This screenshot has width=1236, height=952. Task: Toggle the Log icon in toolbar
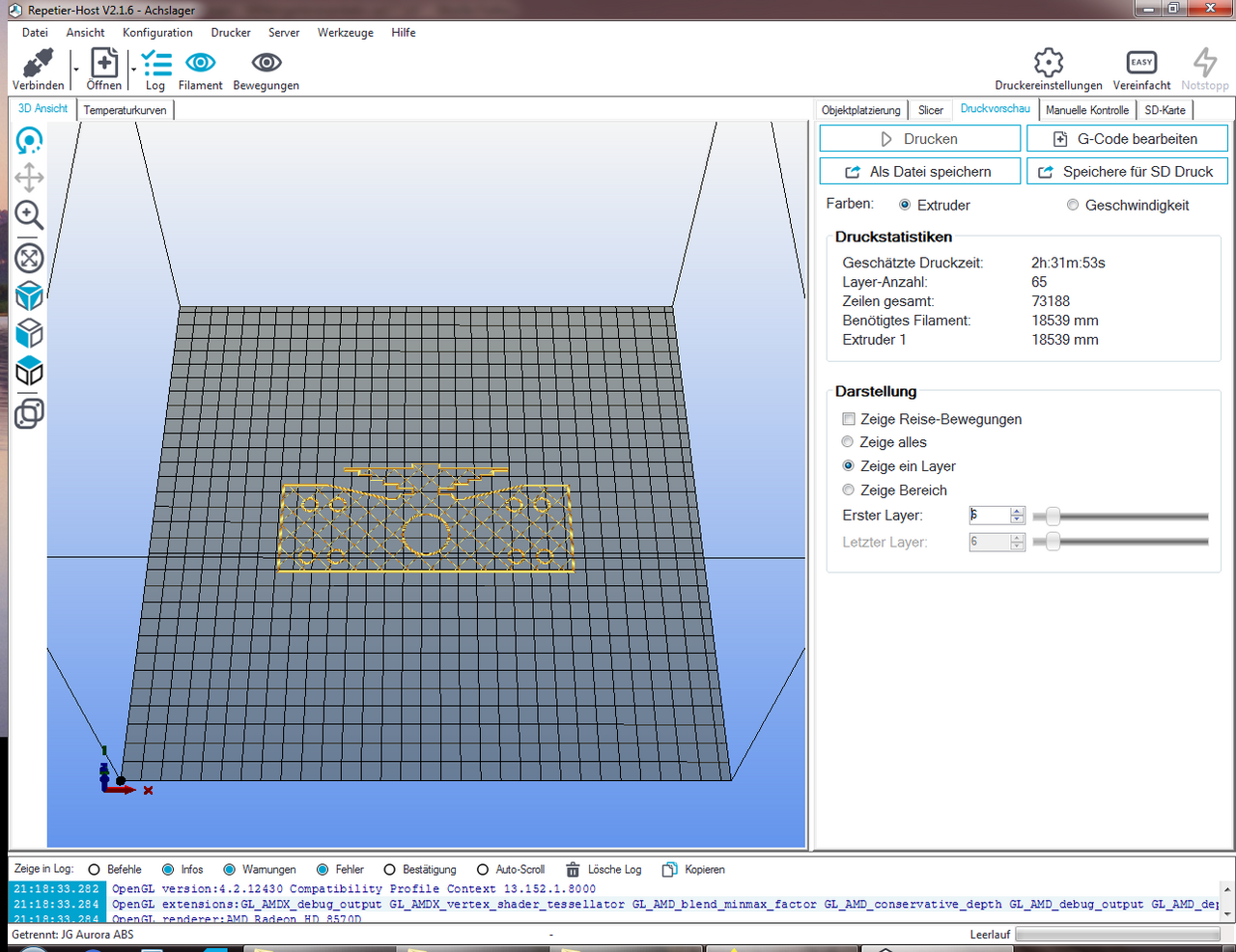pos(155,64)
